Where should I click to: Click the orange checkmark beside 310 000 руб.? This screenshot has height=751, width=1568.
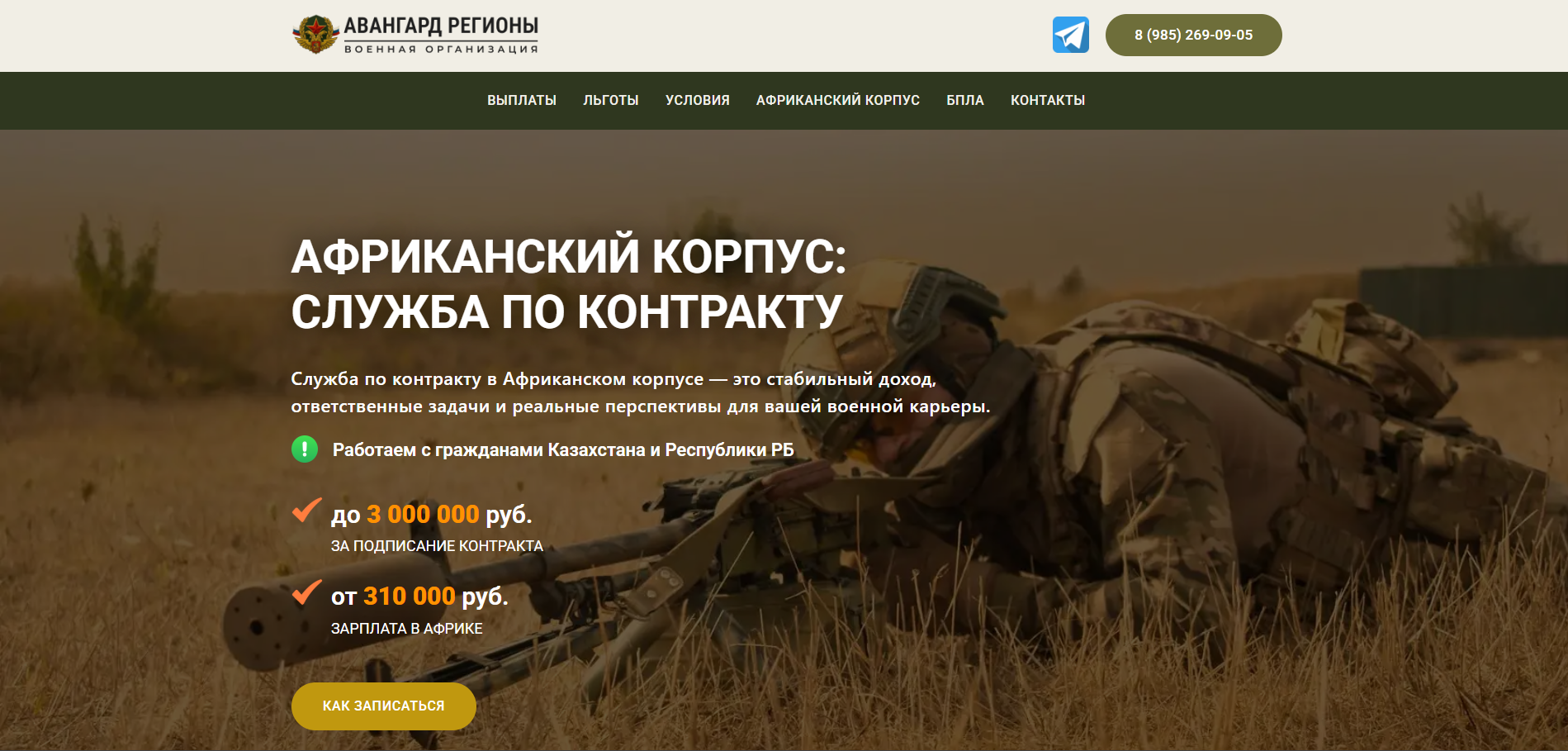(306, 592)
